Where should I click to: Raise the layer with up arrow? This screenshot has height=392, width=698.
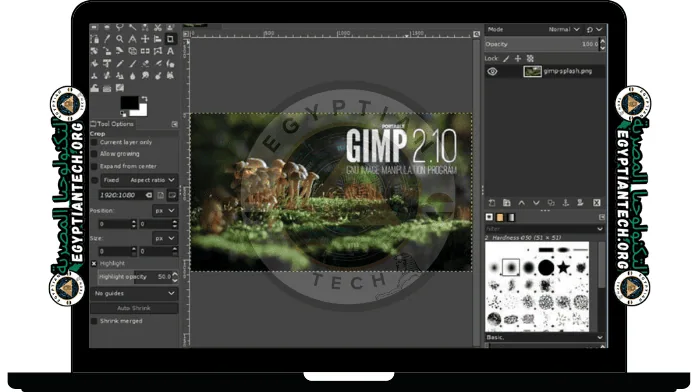tap(521, 203)
